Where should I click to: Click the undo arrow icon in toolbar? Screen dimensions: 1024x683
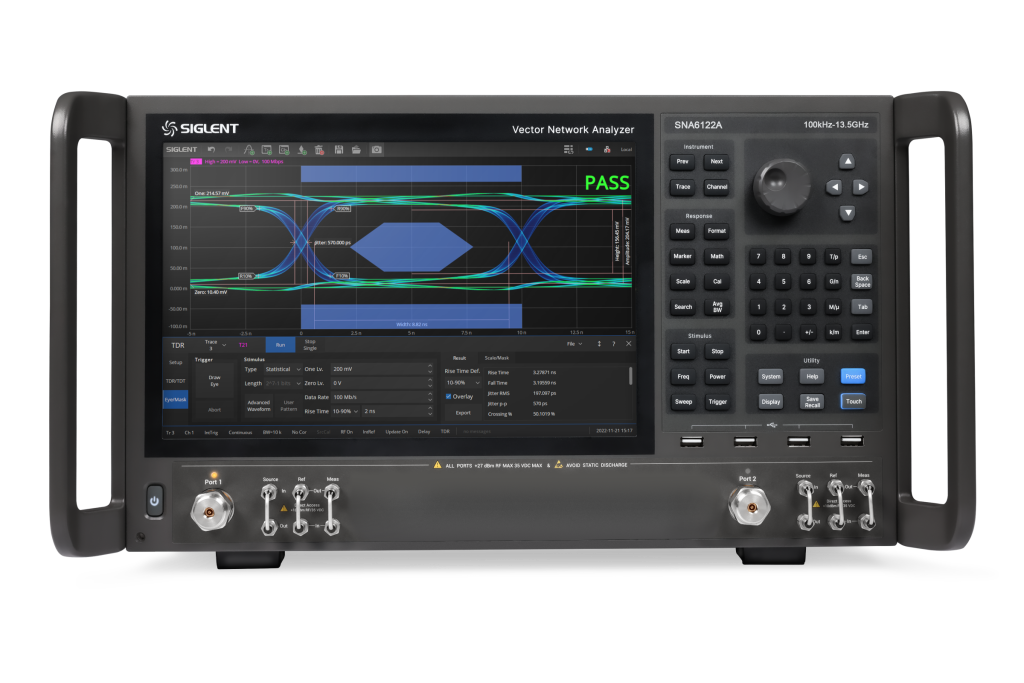[212, 149]
